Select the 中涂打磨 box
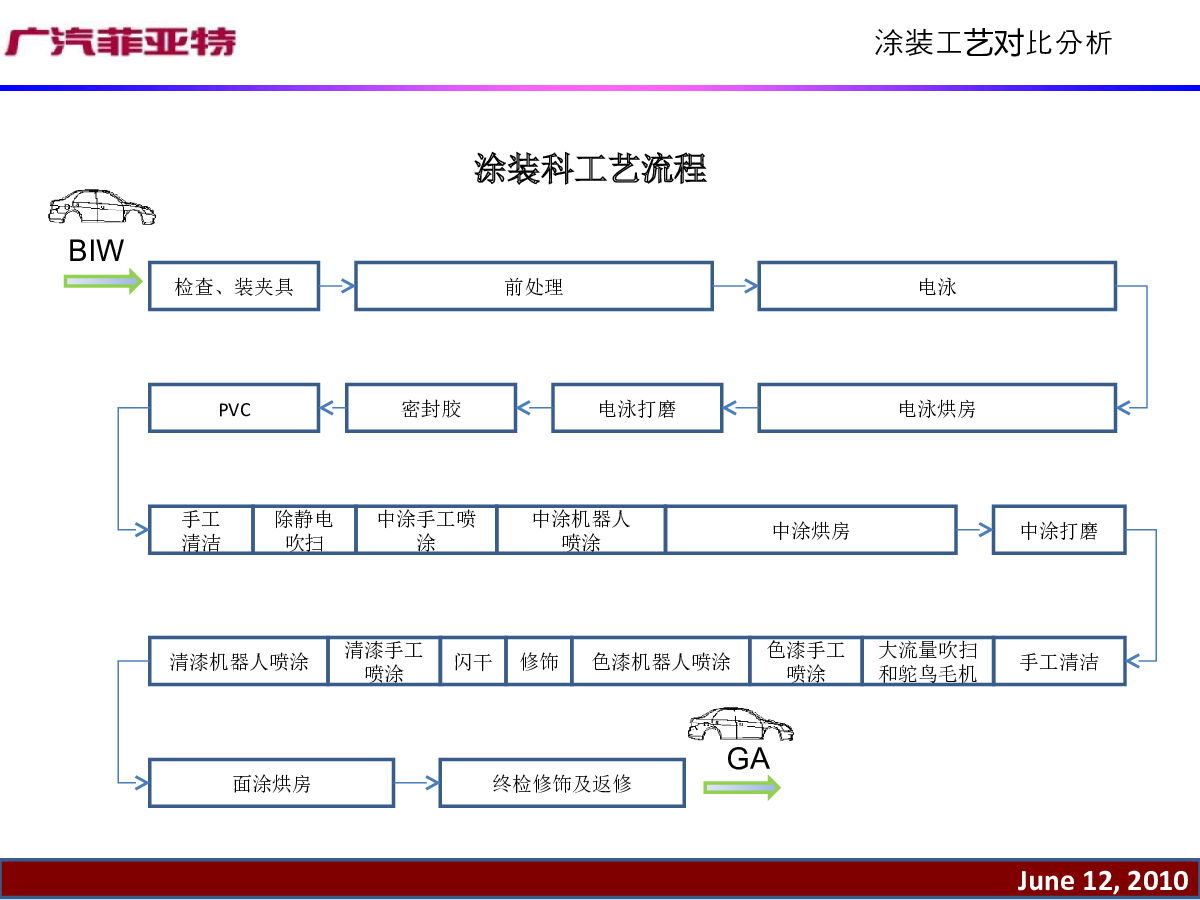The image size is (1200, 900). coord(1059,530)
